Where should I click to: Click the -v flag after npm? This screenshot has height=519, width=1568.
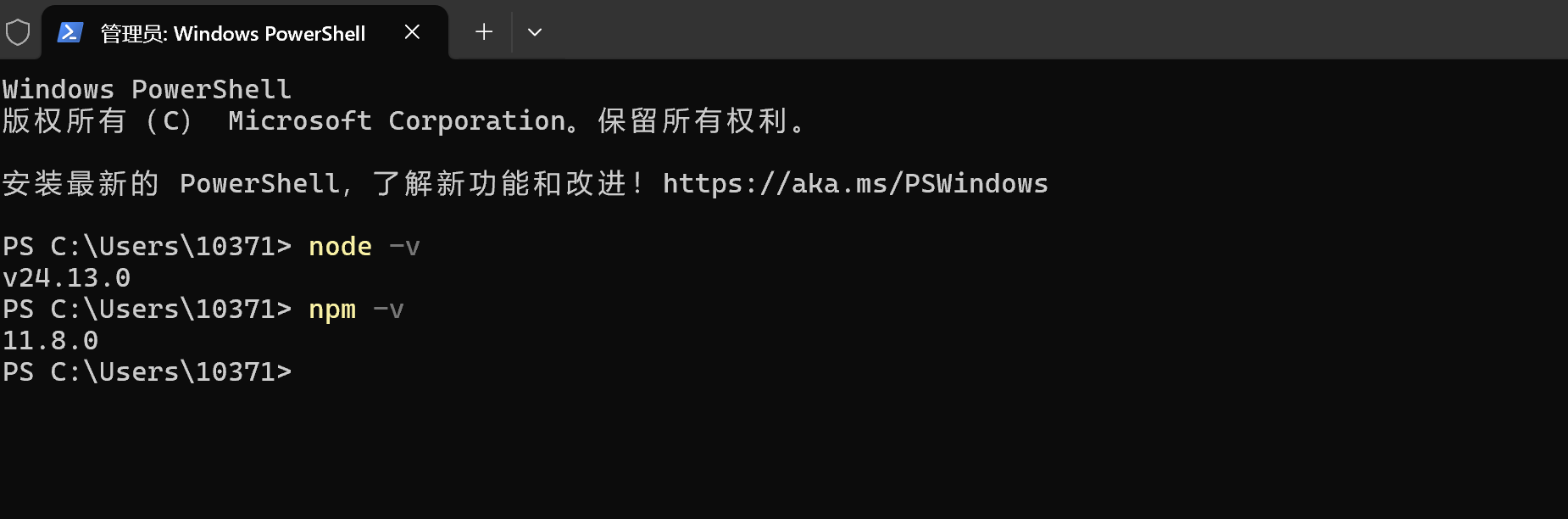[x=389, y=309]
